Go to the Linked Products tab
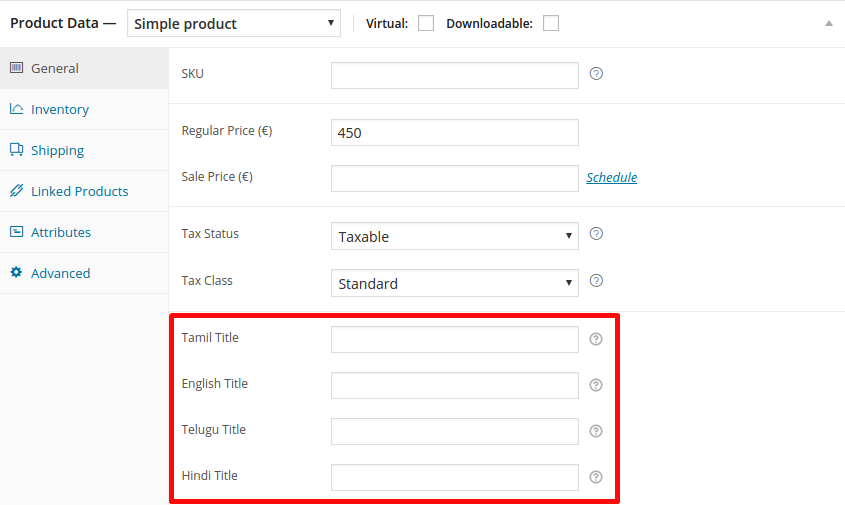 tap(79, 191)
